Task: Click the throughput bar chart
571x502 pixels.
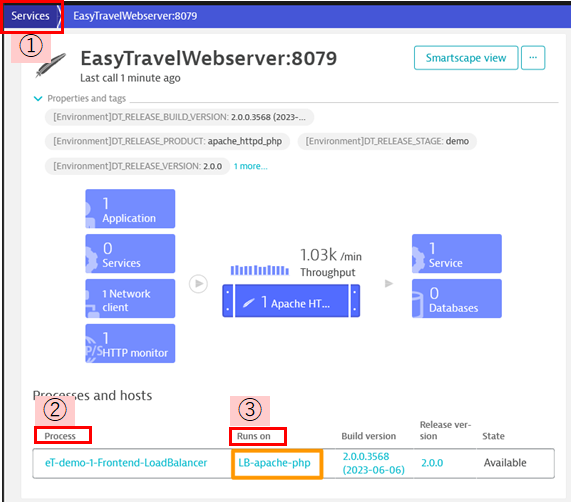Action: click(260, 270)
